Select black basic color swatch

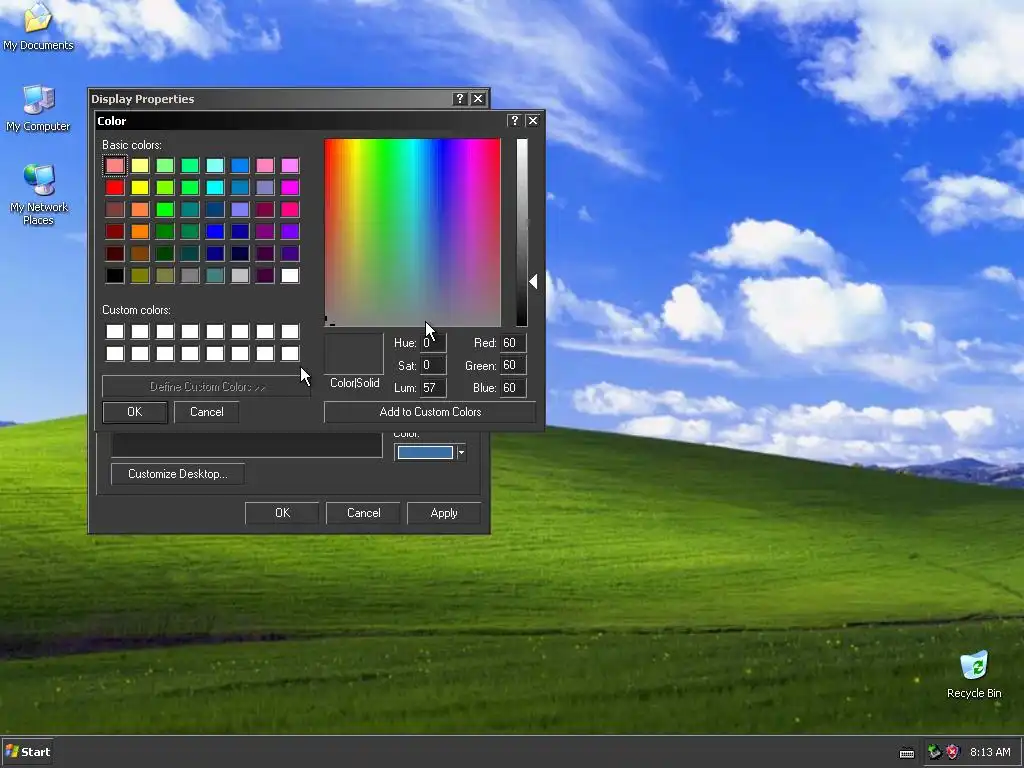[115, 275]
